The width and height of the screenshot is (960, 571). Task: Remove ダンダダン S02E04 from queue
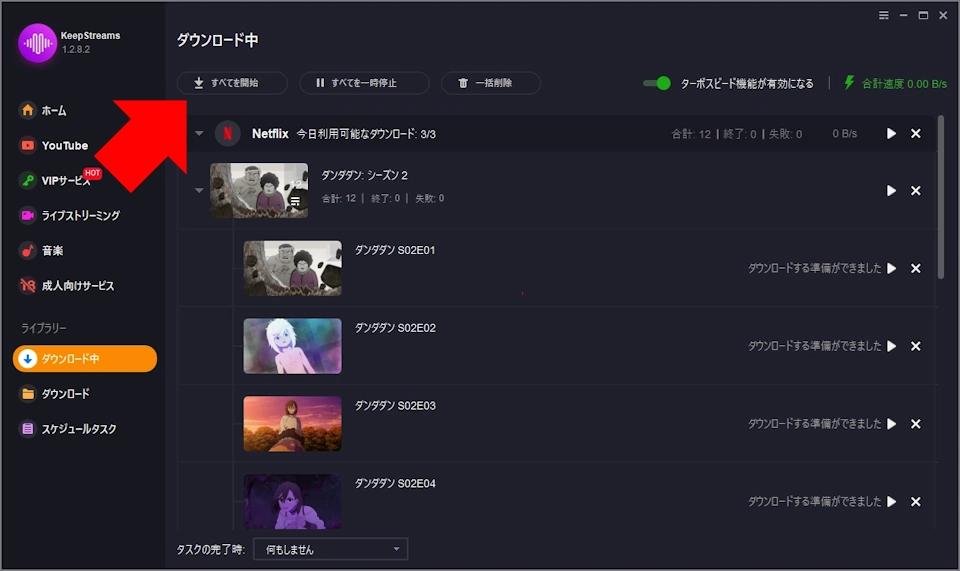click(x=916, y=502)
